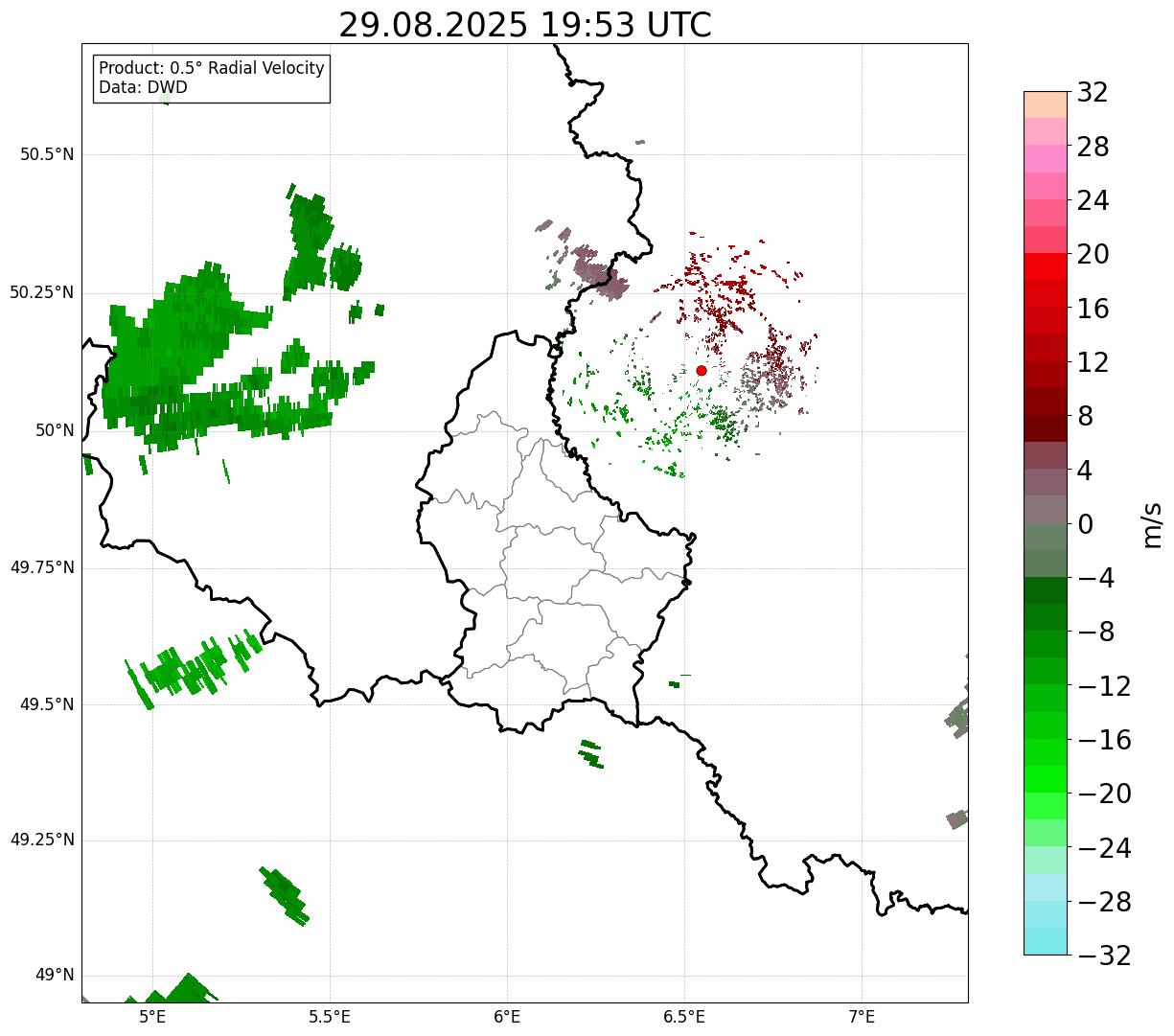Screen dimensions: 1174x1036
Task: Click the colorbar tick label 8
Action: point(1085,416)
